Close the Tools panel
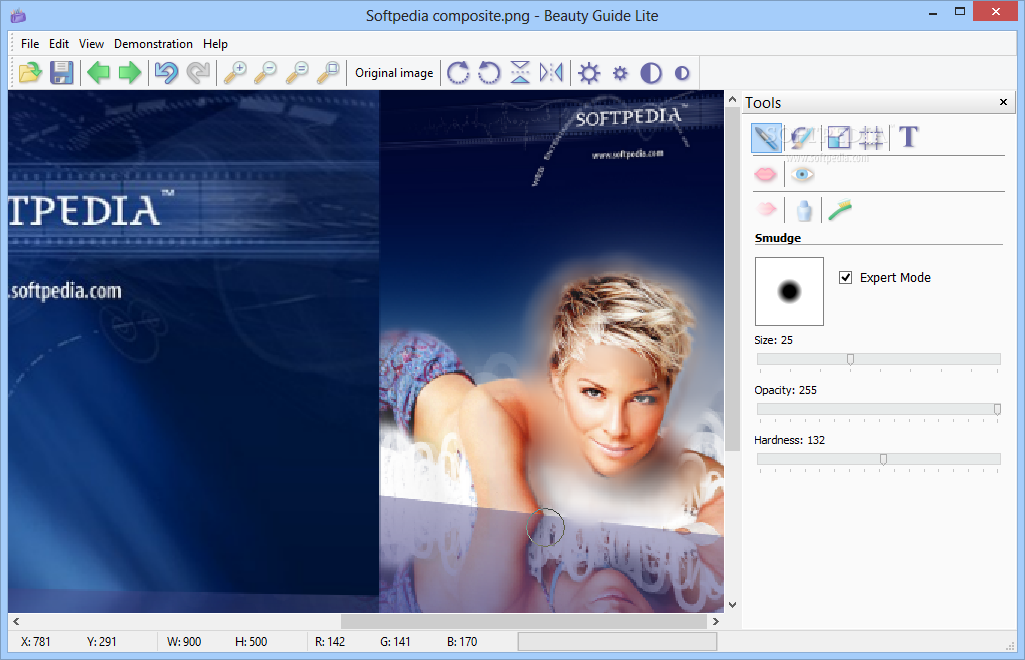The image size is (1025, 660). 1003,102
